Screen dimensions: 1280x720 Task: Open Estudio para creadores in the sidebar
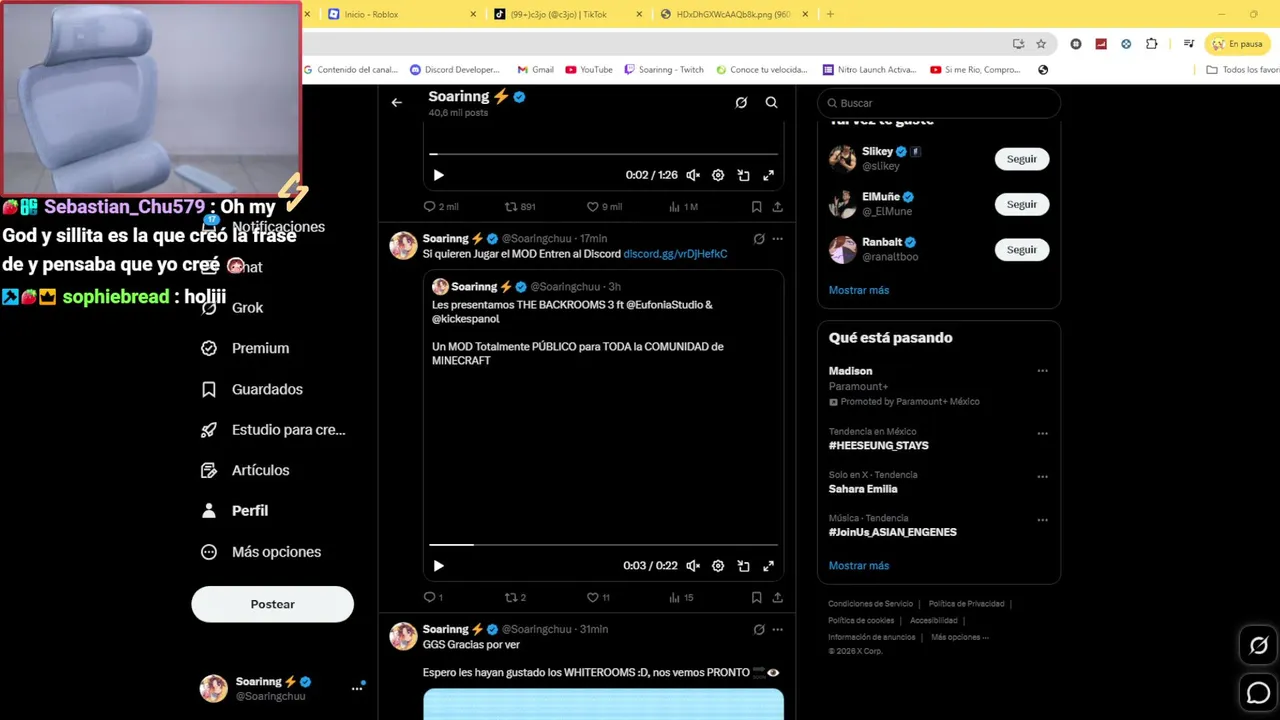click(274, 430)
